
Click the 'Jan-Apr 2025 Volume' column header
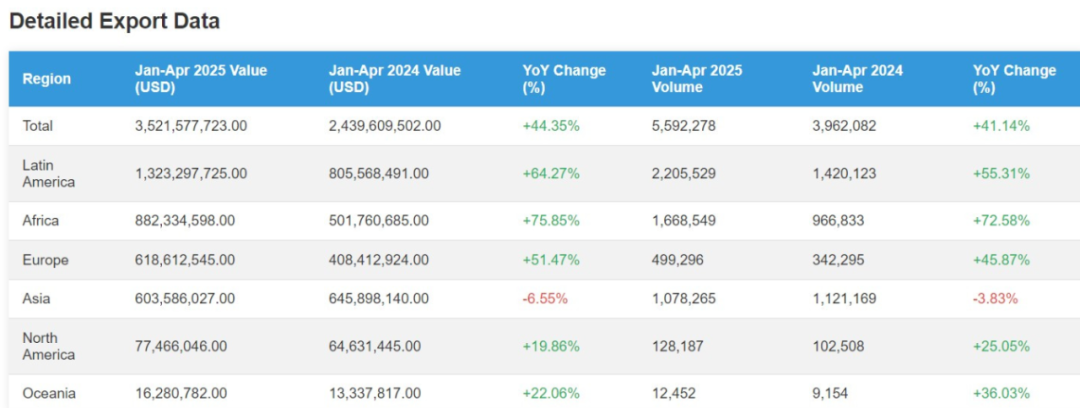[696, 79]
